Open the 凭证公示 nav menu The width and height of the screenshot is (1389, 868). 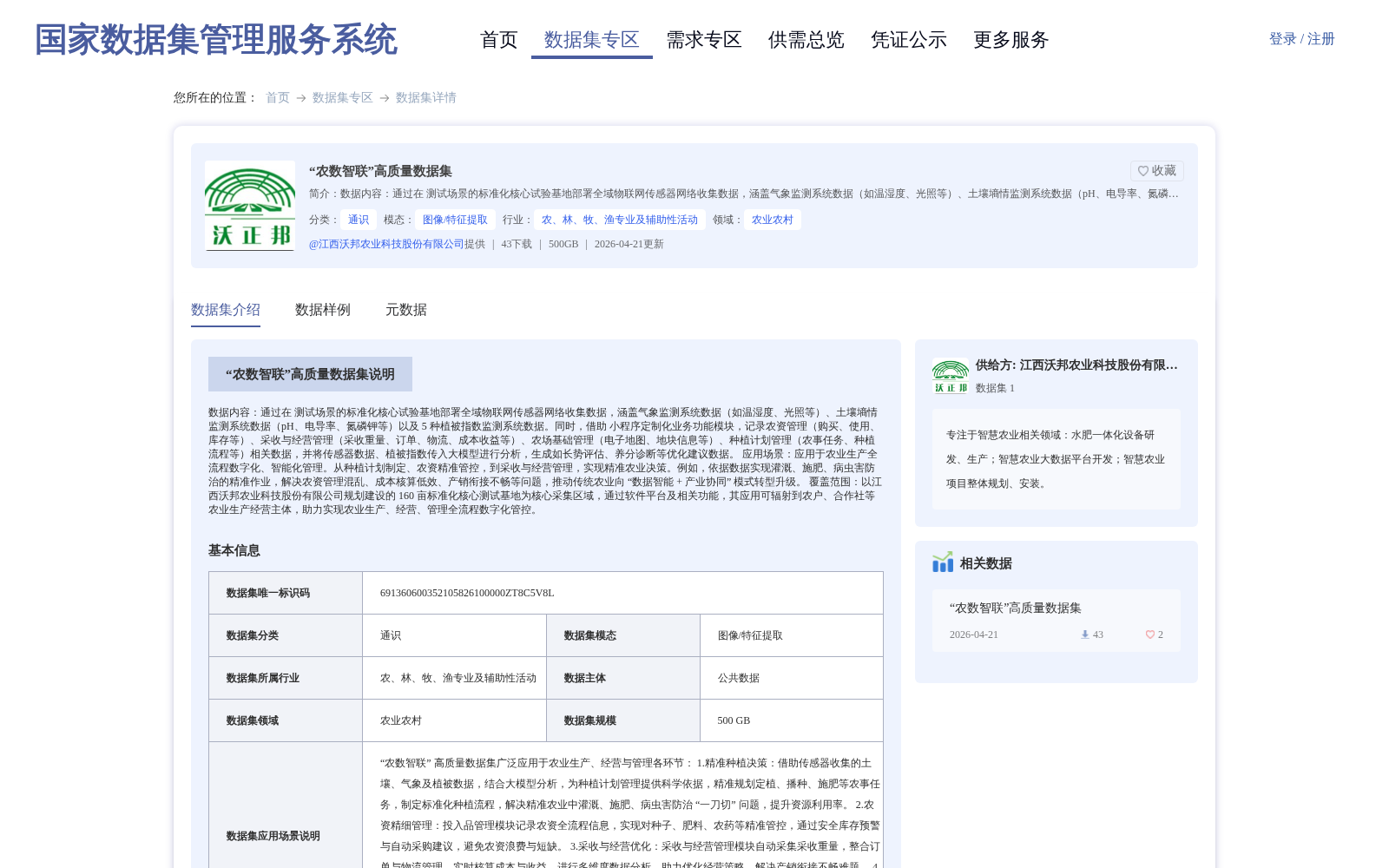tap(909, 40)
